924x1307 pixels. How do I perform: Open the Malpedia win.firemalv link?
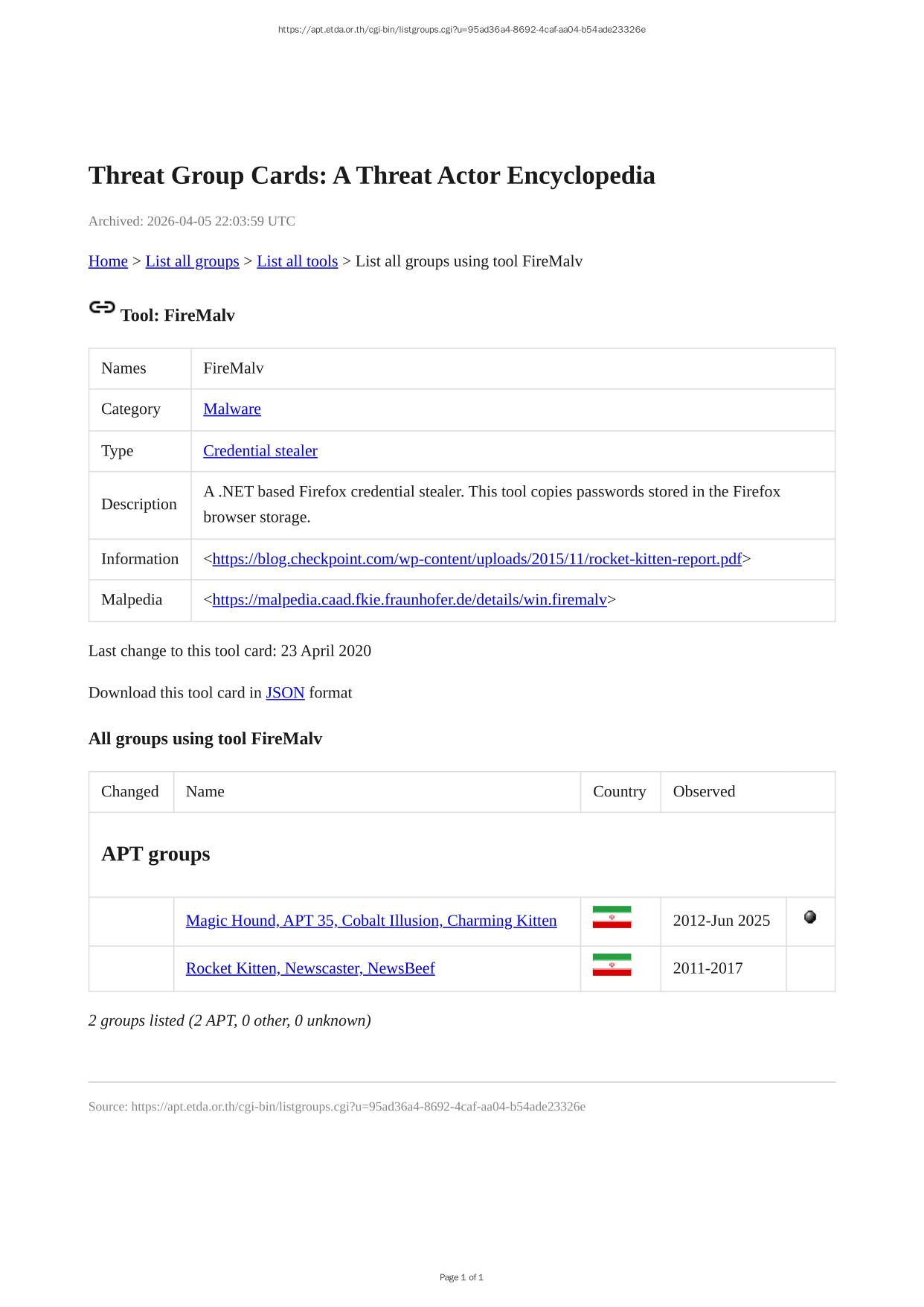pos(409,600)
